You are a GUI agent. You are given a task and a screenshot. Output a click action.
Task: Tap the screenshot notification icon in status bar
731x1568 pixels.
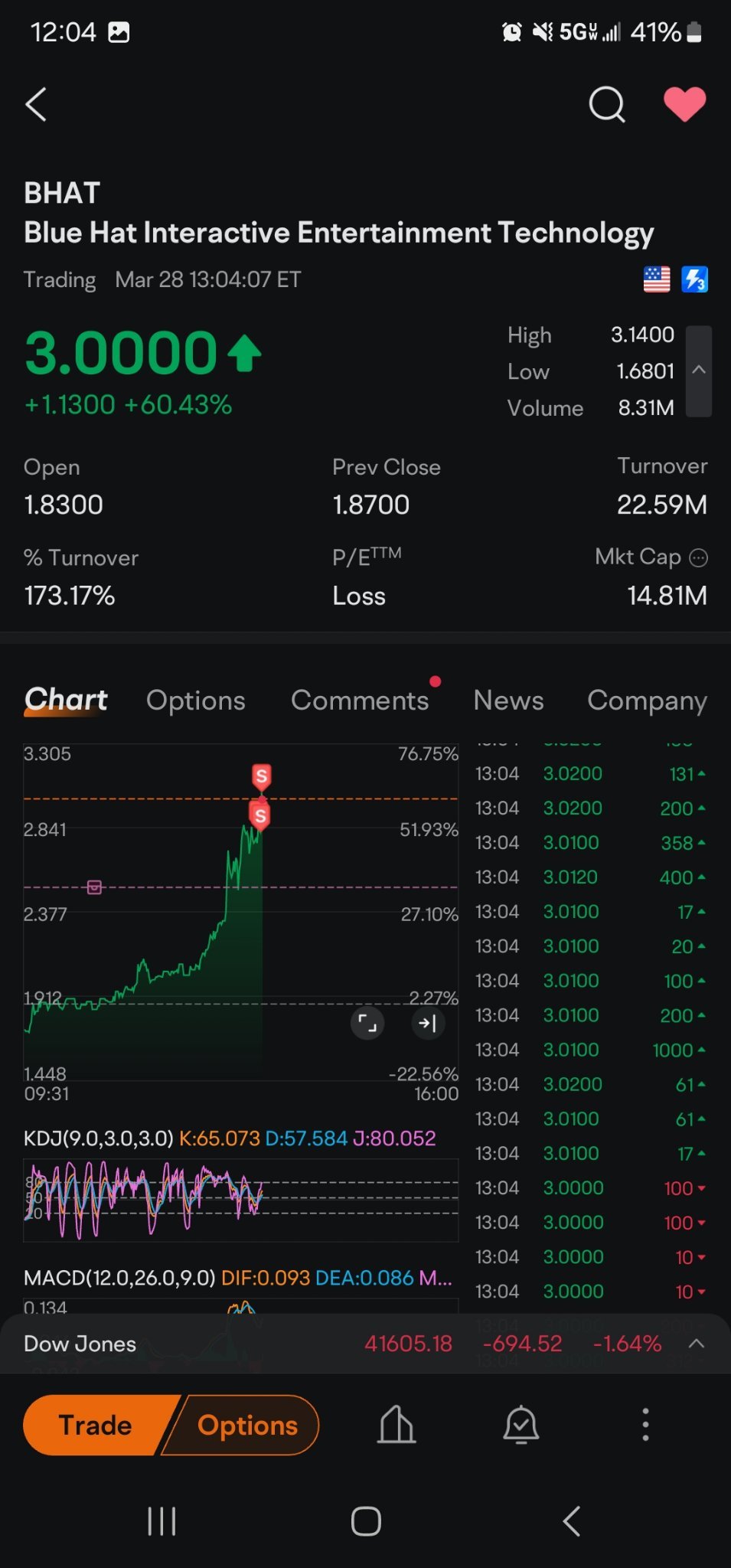point(119,32)
